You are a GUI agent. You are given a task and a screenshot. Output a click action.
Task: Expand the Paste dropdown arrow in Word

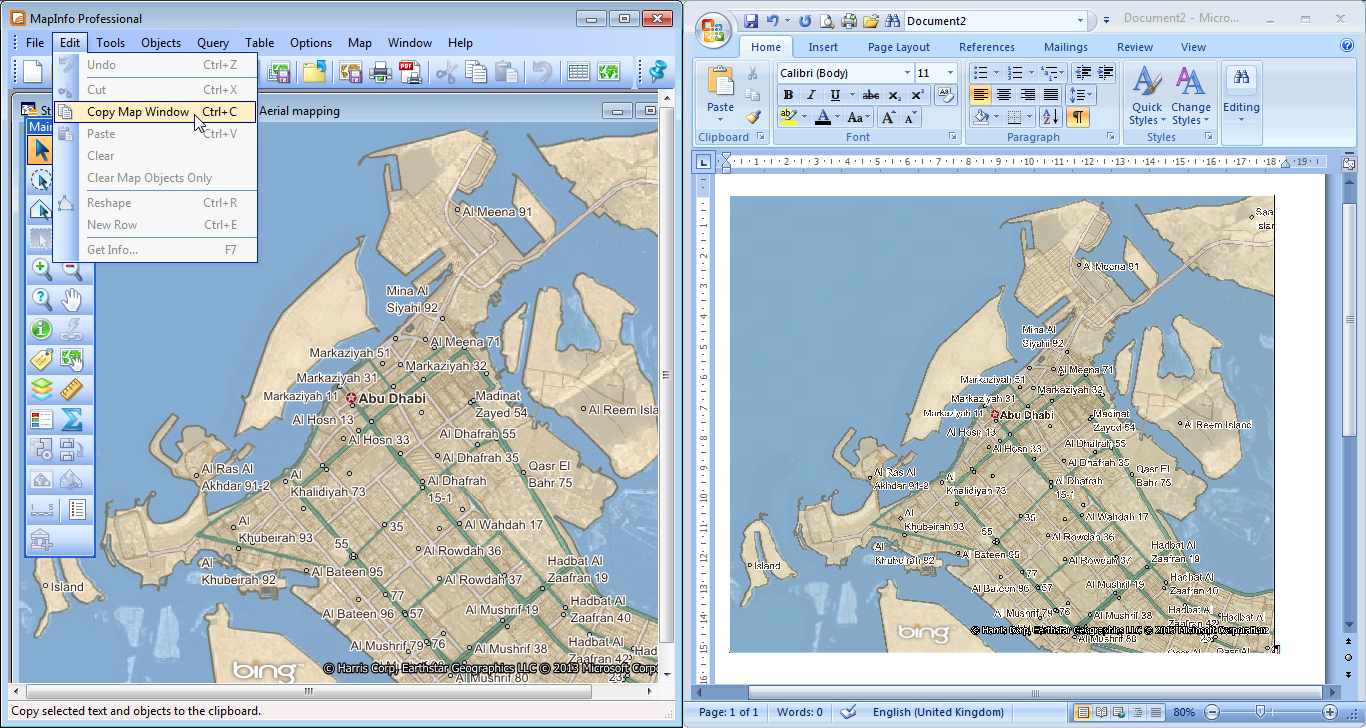pos(720,121)
